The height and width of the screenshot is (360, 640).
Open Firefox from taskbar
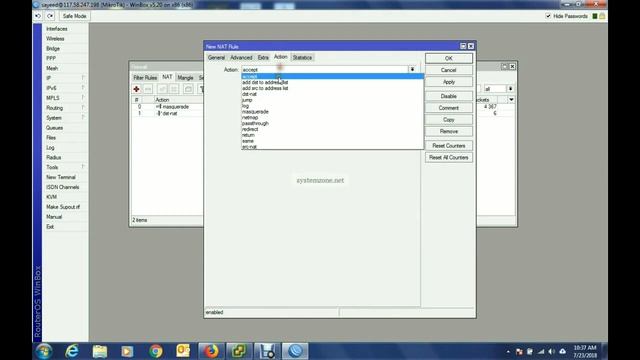pos(211,351)
